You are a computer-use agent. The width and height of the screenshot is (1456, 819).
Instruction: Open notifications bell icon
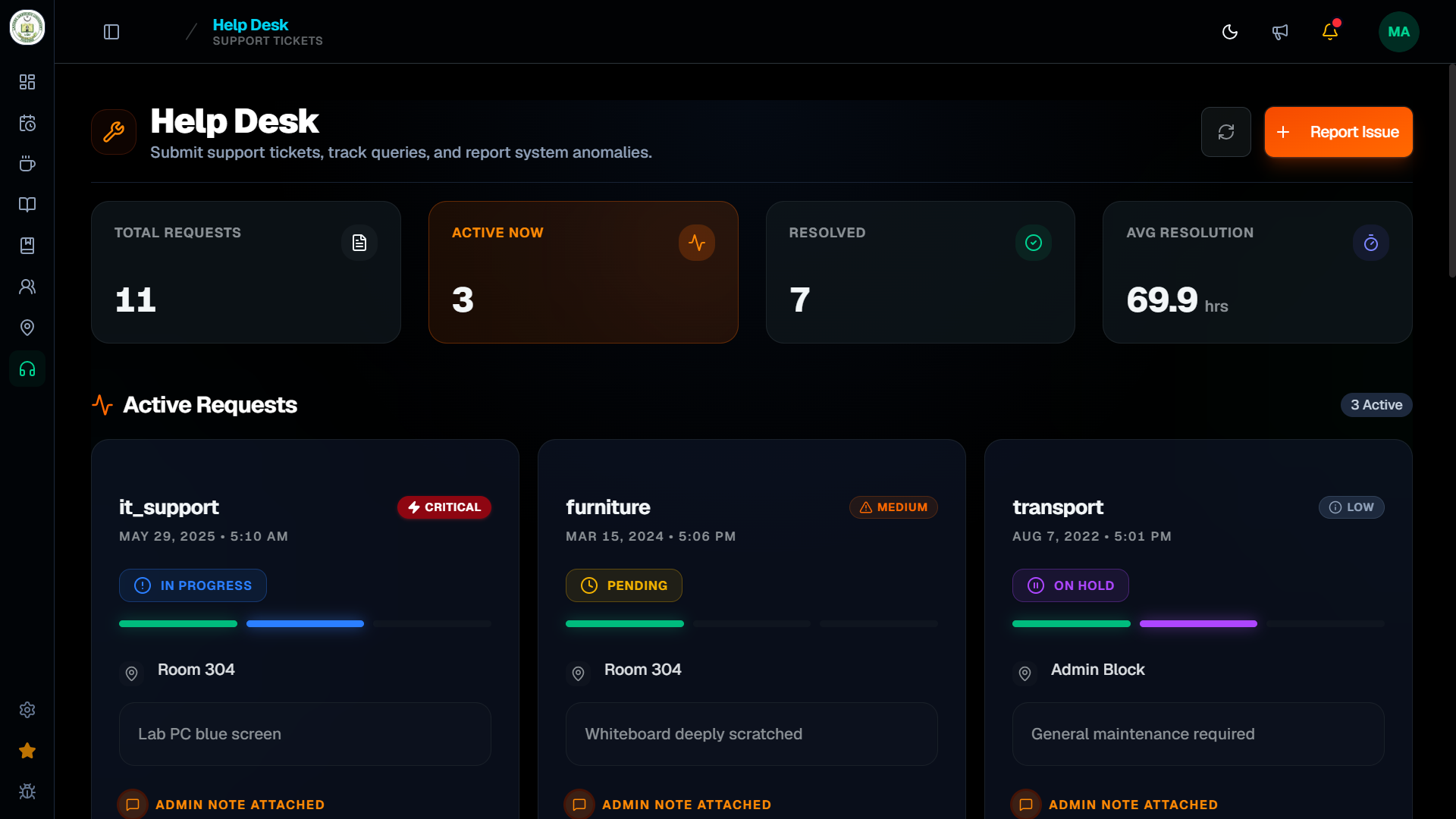[x=1330, y=32]
